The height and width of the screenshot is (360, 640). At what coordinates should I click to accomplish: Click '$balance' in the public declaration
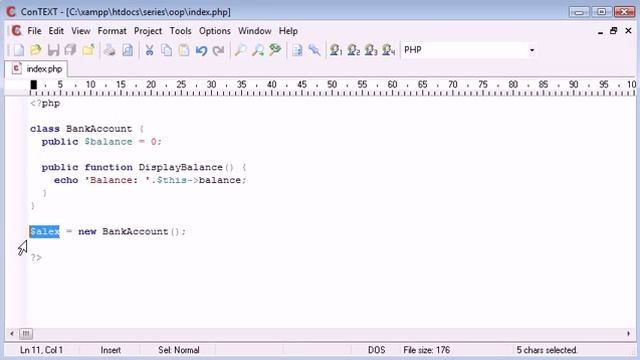click(108, 142)
